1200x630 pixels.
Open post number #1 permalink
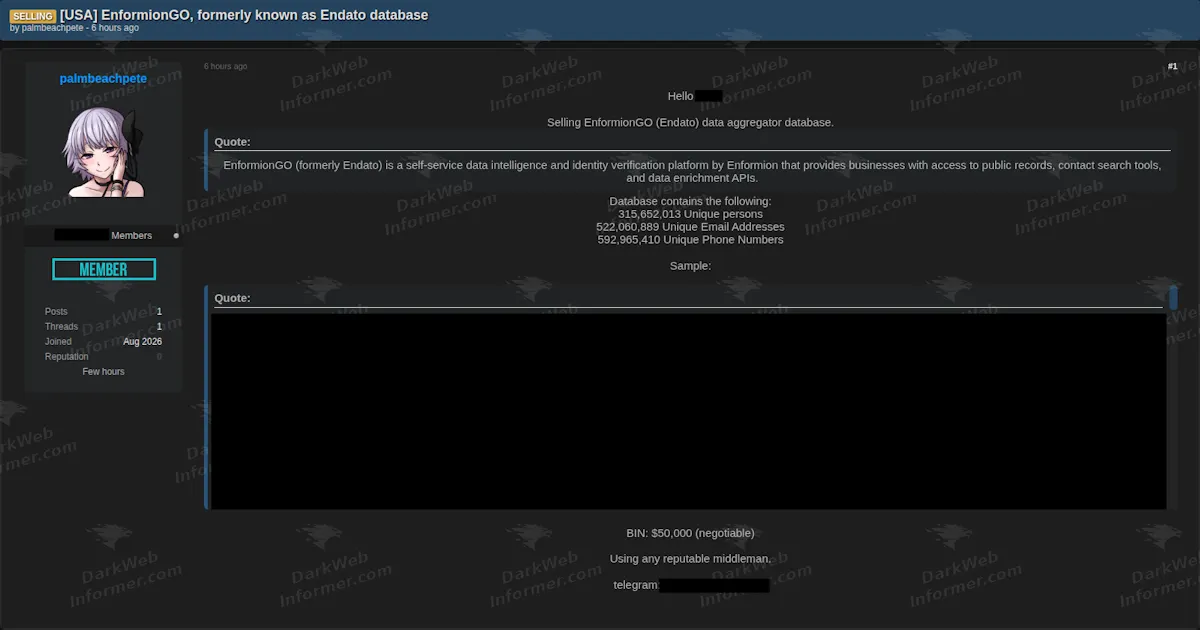[1172, 66]
